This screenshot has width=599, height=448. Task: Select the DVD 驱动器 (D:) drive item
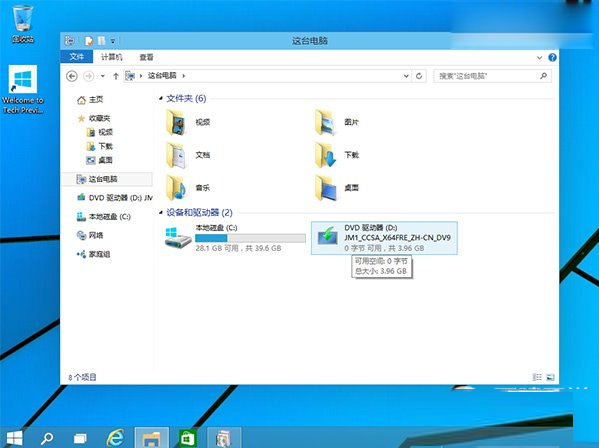(x=384, y=238)
